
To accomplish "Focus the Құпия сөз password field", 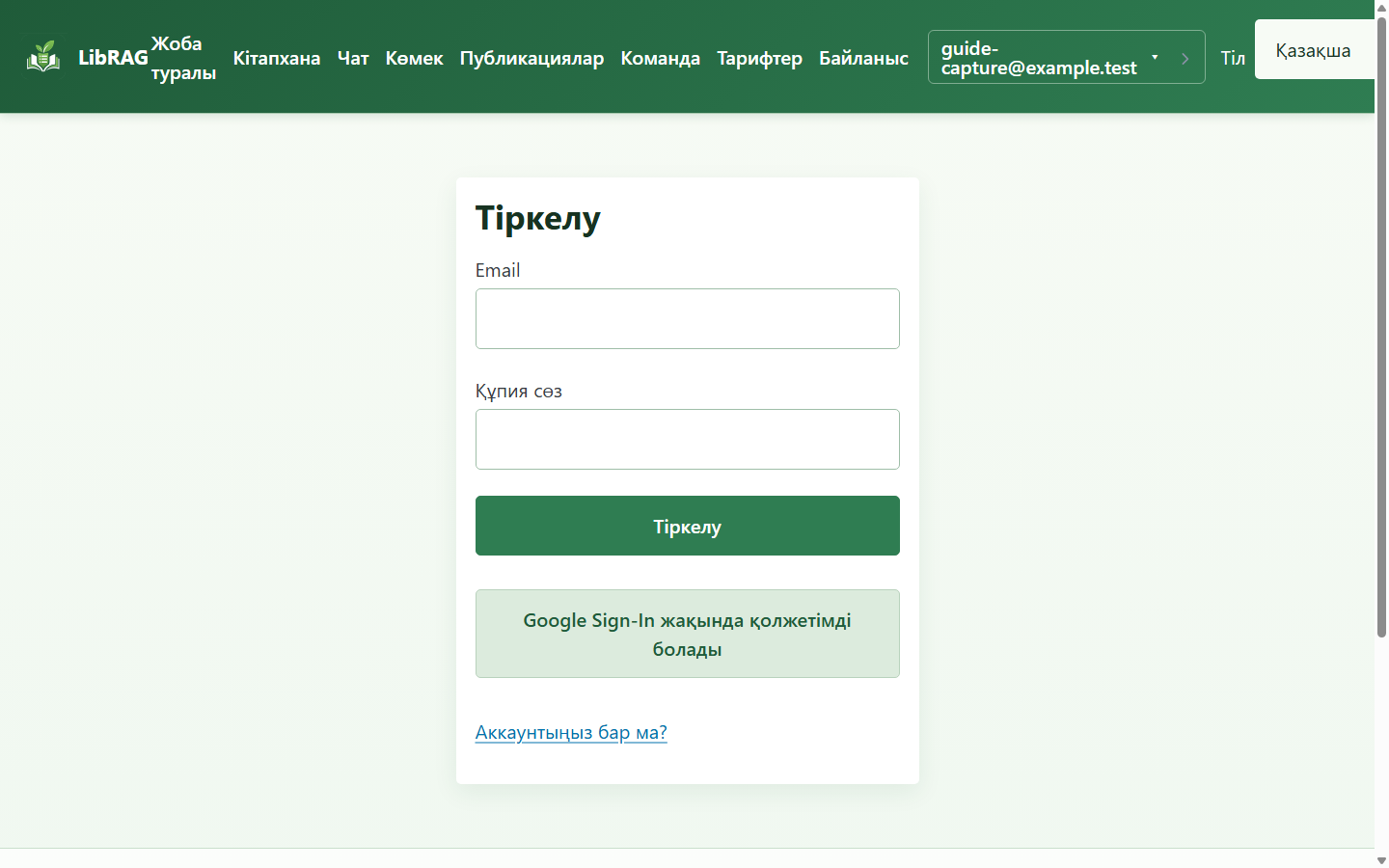I will coord(688,439).
